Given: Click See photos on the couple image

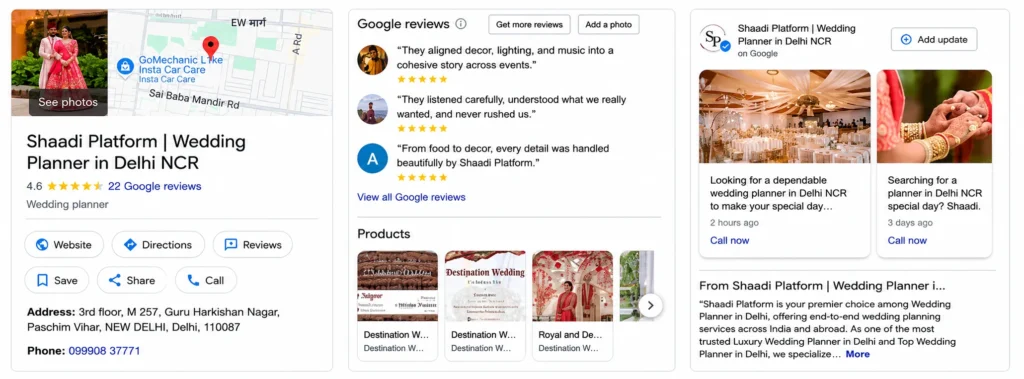Looking at the screenshot, I should [x=68, y=102].
